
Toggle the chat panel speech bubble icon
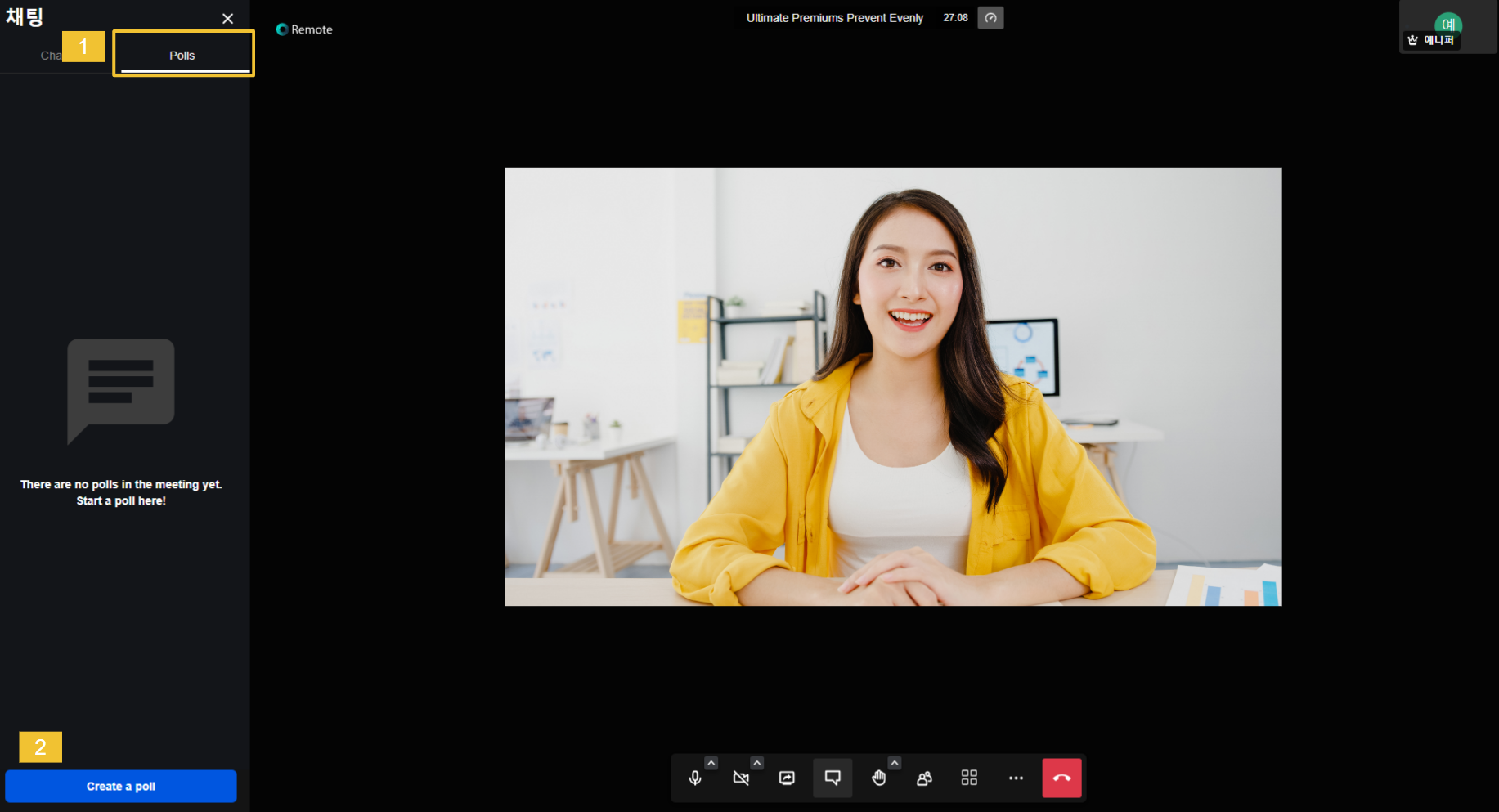(x=833, y=778)
